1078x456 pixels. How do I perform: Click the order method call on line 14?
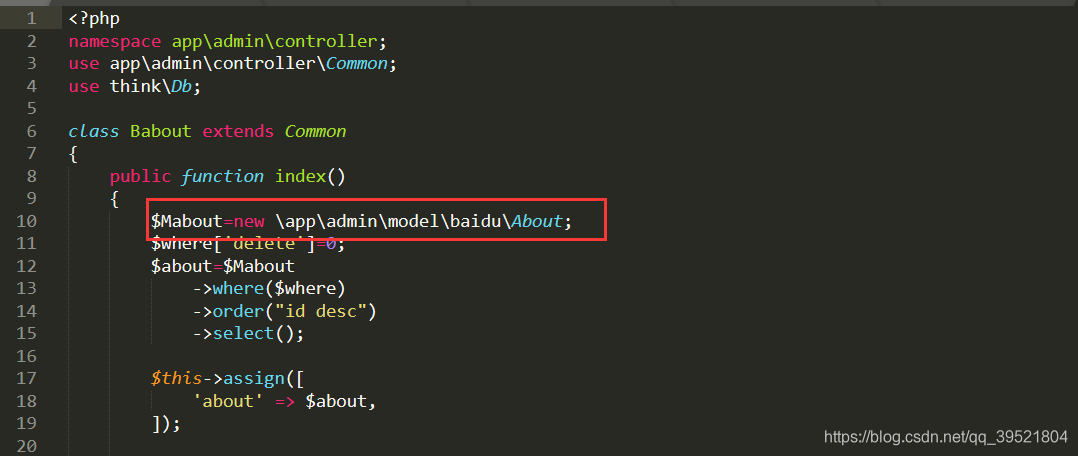click(x=239, y=312)
